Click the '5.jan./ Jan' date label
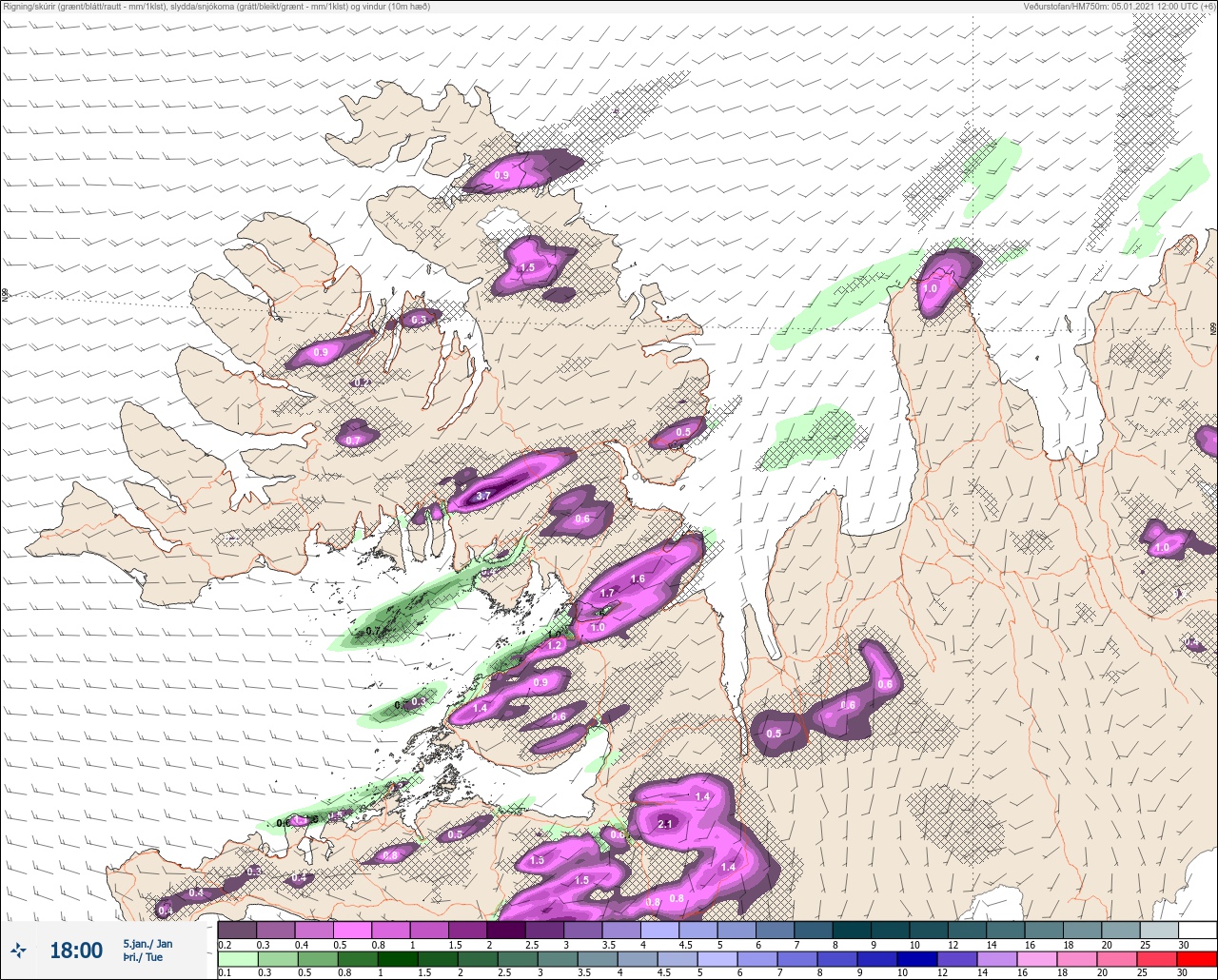Screen dimensions: 1218x980 [147, 944]
